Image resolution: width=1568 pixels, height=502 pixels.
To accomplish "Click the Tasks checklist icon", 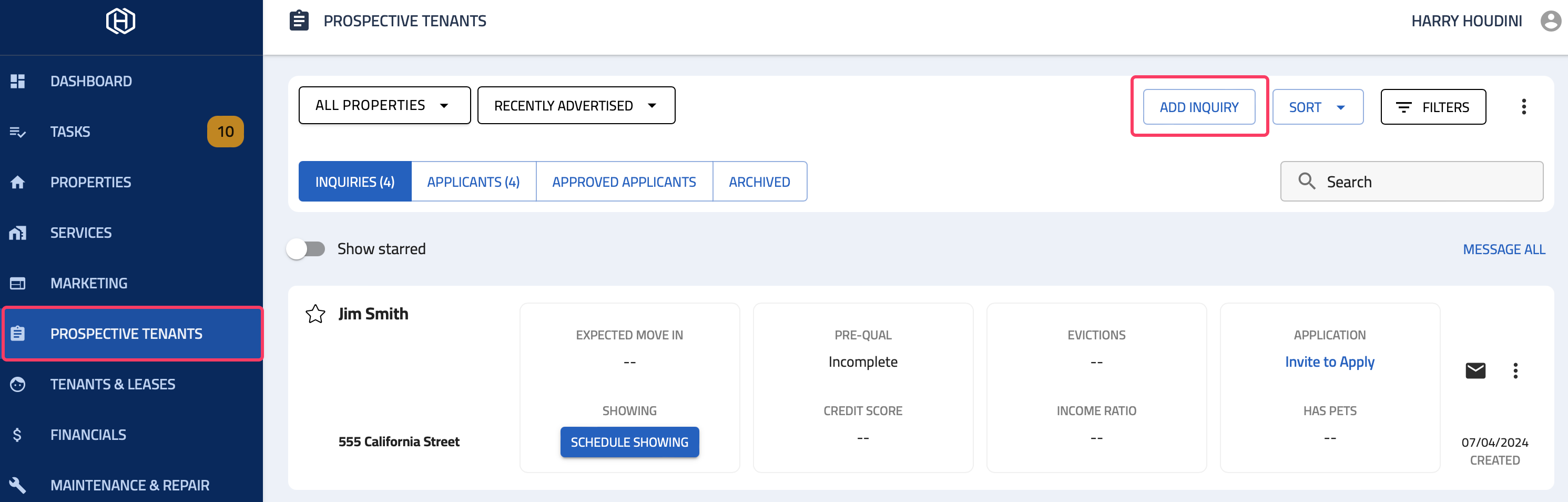I will click(18, 132).
